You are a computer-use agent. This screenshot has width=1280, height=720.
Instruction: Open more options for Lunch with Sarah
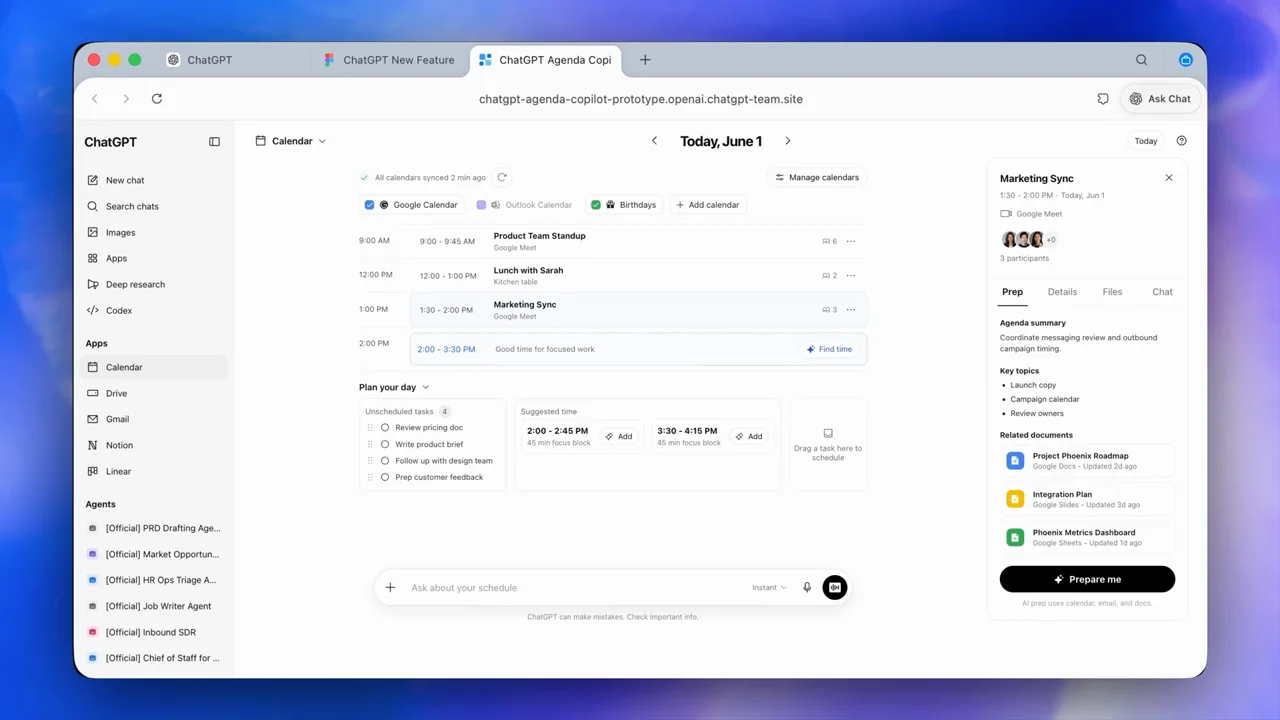(851, 275)
